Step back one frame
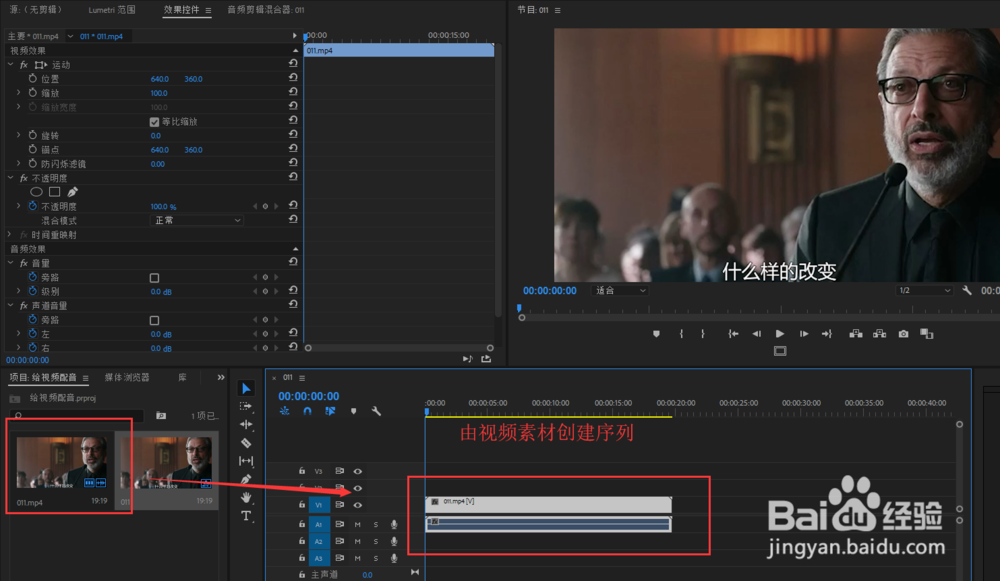1000x581 pixels. coord(756,334)
